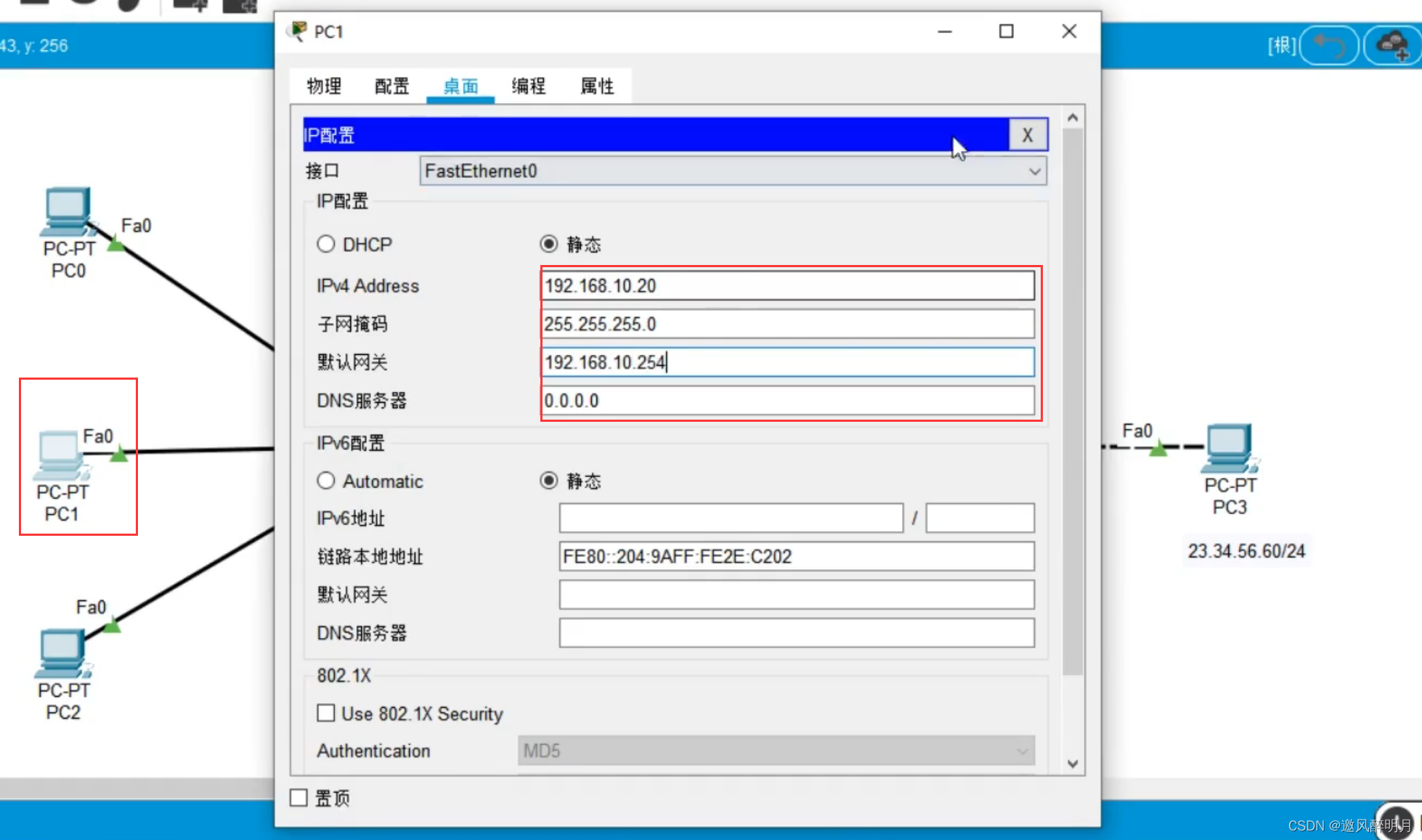Screen dimensions: 1422x840
Task: Click the scroll down arrow
Action: tap(1073, 763)
